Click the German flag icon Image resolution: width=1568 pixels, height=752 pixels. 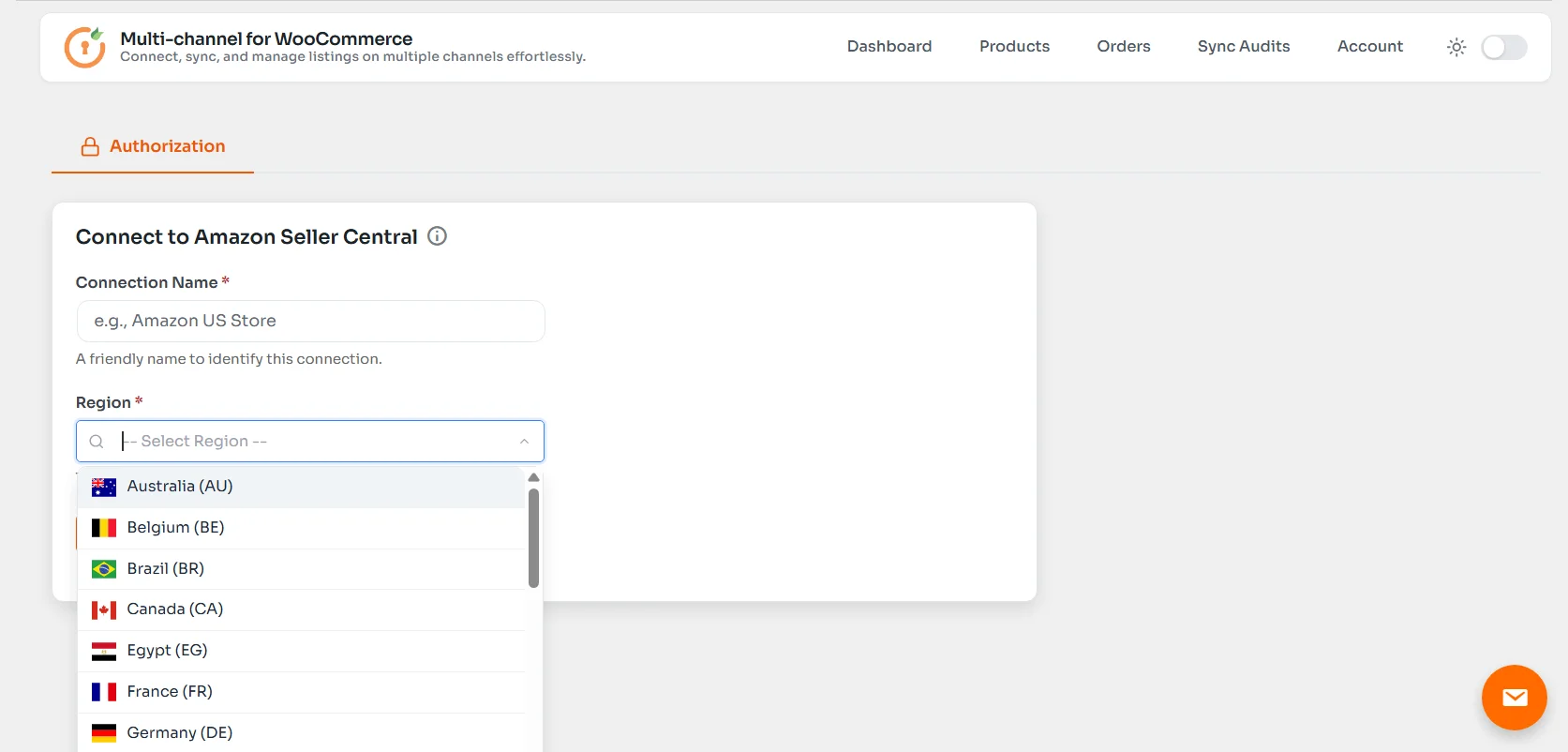tap(104, 732)
